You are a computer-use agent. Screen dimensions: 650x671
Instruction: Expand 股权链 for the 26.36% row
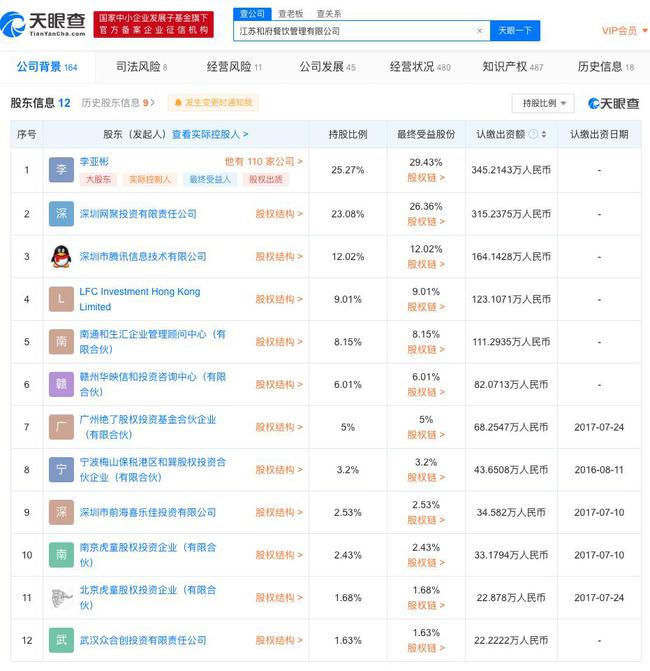tap(426, 221)
